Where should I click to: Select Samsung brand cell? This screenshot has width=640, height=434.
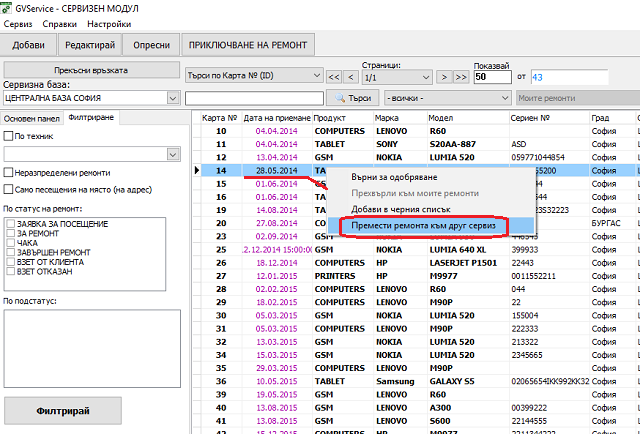(400, 381)
